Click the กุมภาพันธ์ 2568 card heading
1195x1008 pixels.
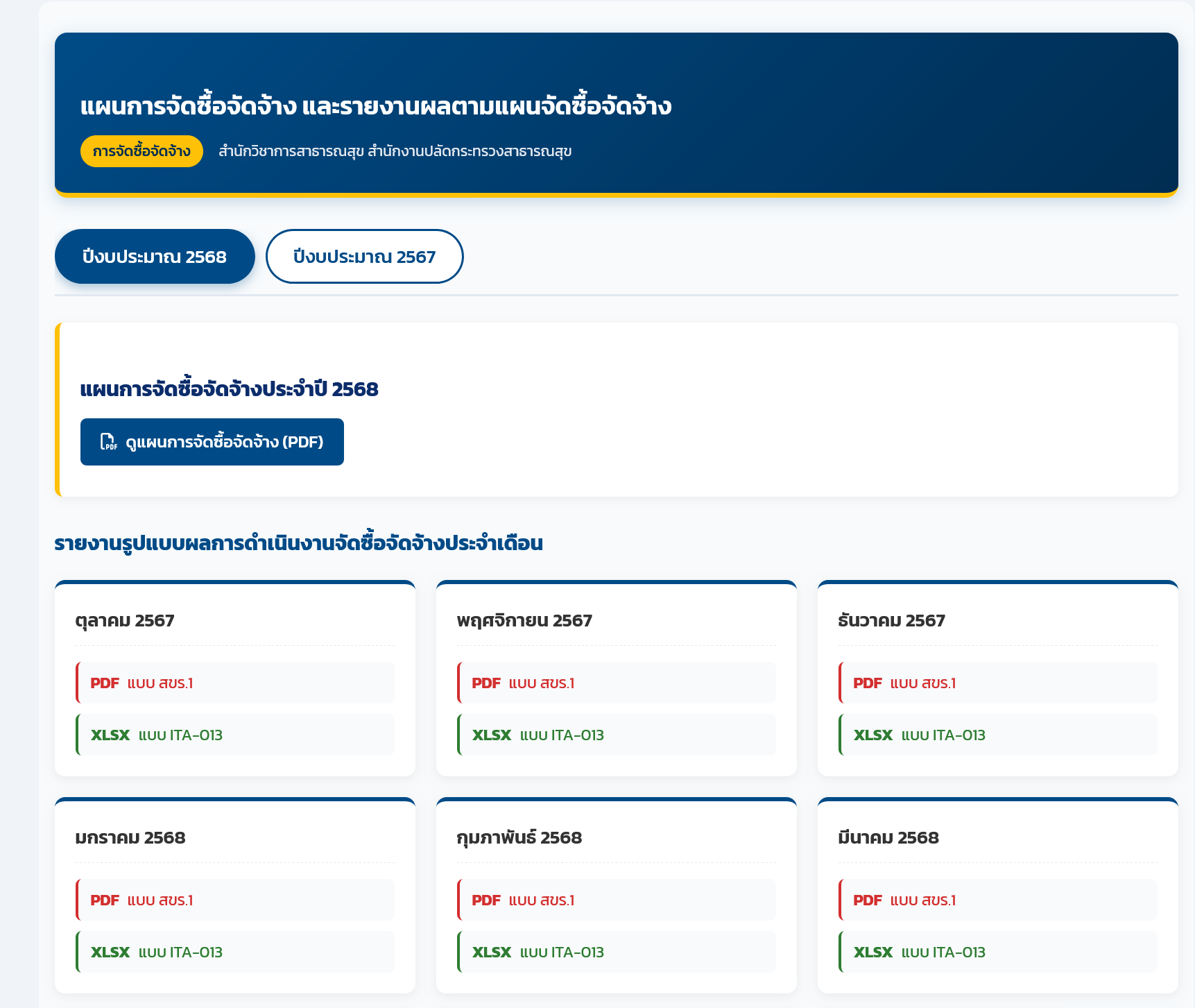[519, 837]
